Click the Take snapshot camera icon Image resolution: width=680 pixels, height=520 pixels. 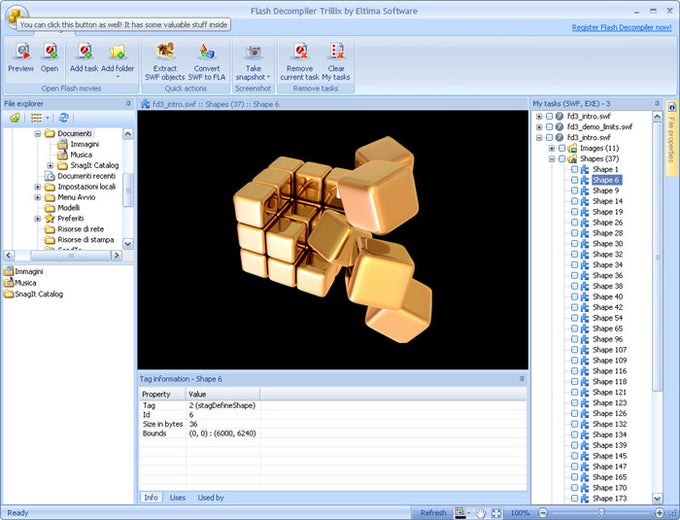253,52
